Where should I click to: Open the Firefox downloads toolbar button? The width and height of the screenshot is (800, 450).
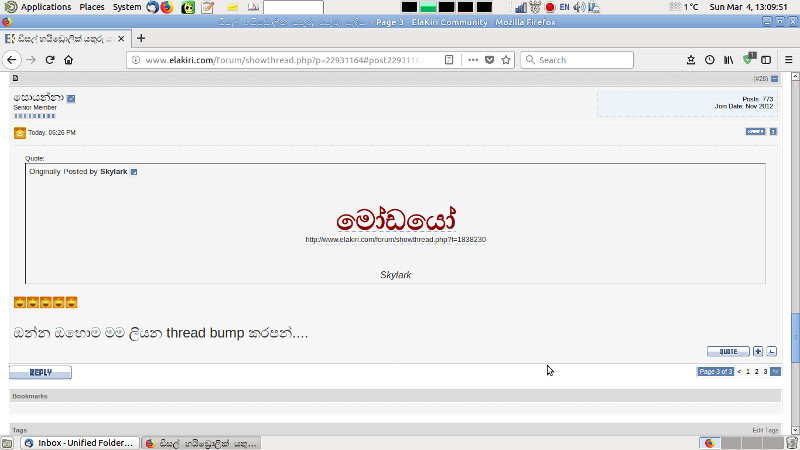click(x=691, y=60)
